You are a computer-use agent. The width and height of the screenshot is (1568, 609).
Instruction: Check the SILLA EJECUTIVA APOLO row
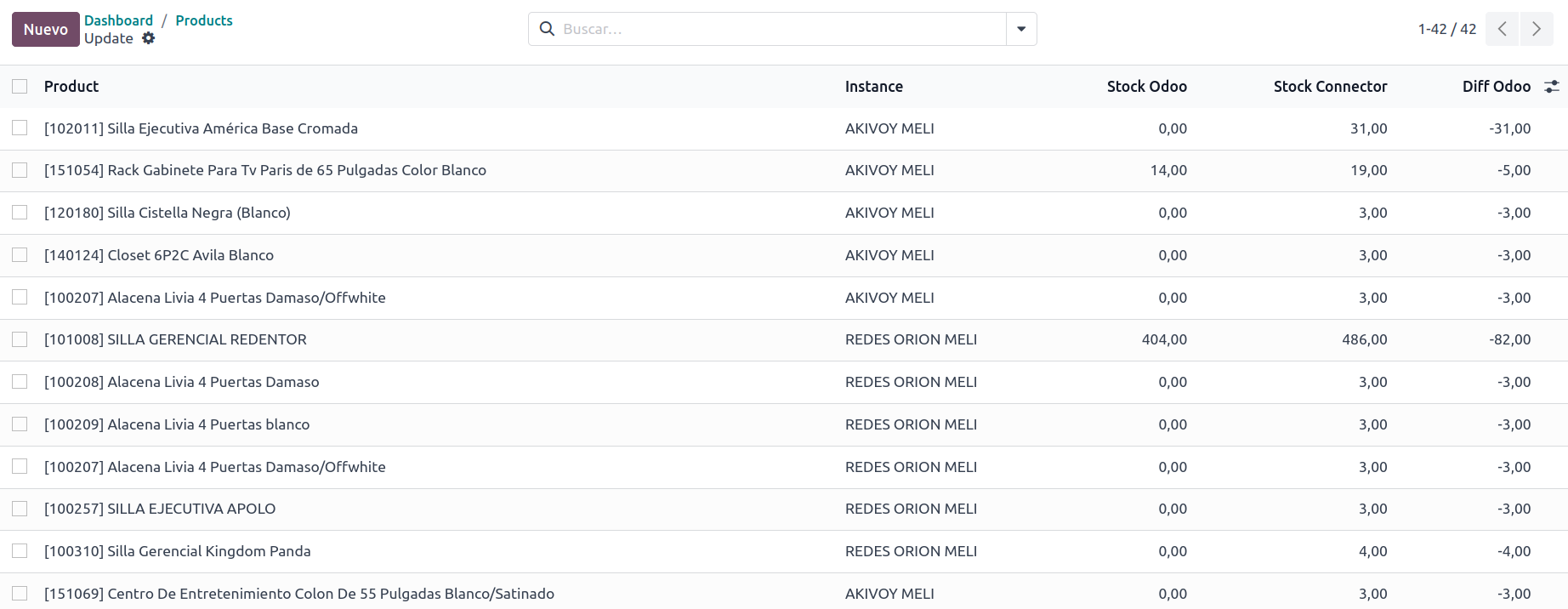[x=20, y=509]
